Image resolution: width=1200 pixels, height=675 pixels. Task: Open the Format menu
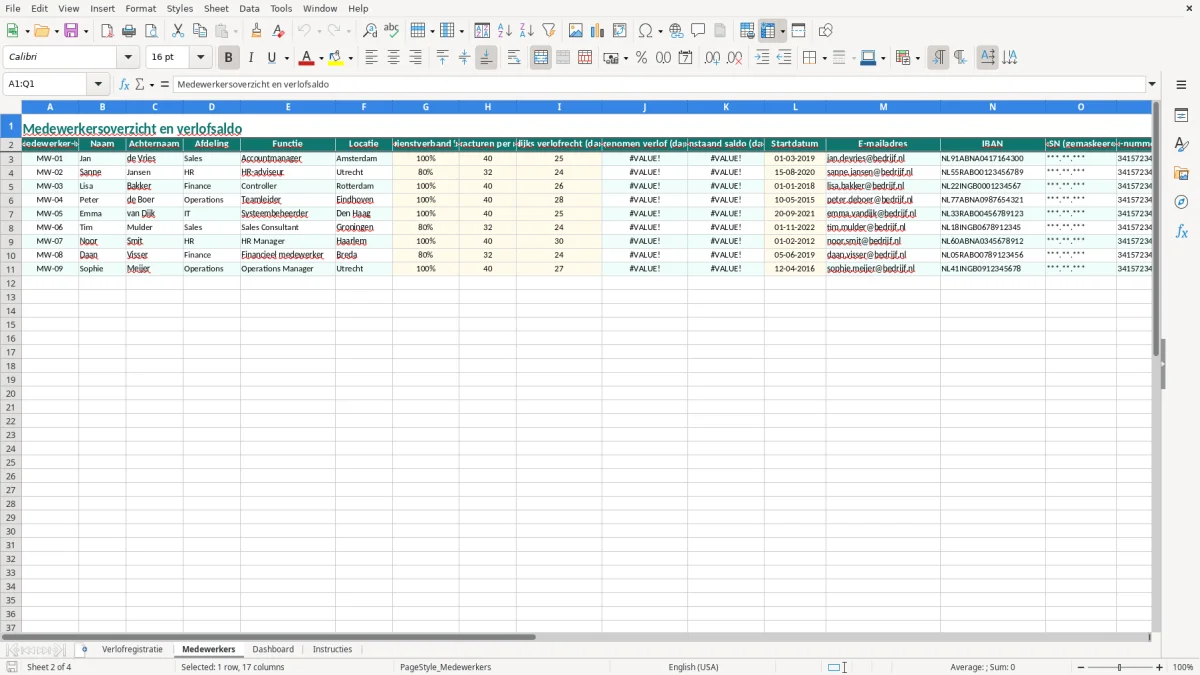141,8
